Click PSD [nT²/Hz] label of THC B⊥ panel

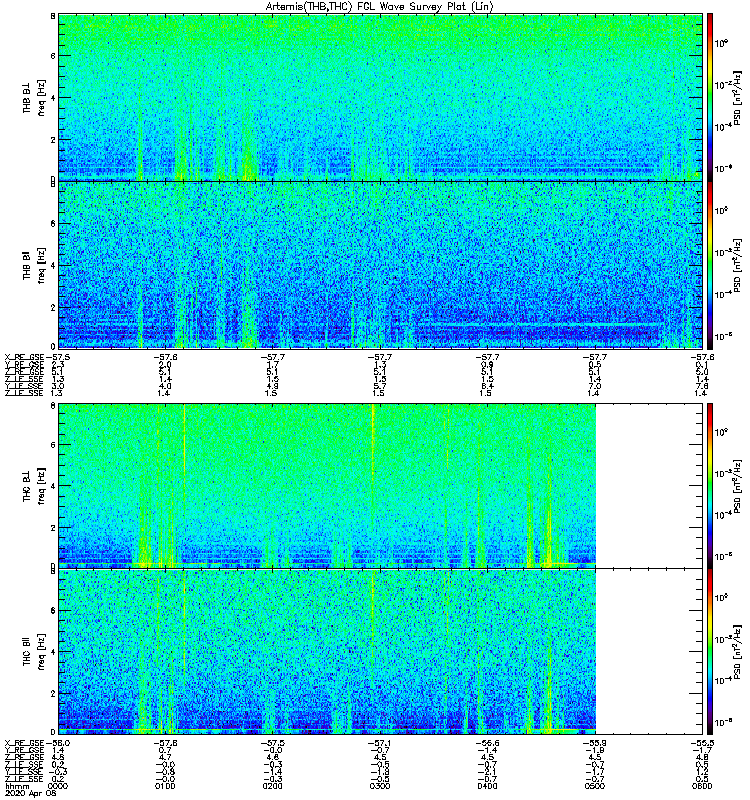click(738, 485)
